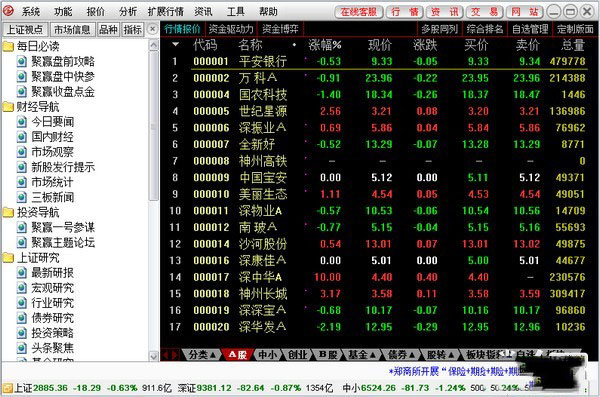
Task: Click the 交易 button
Action: pos(485,12)
